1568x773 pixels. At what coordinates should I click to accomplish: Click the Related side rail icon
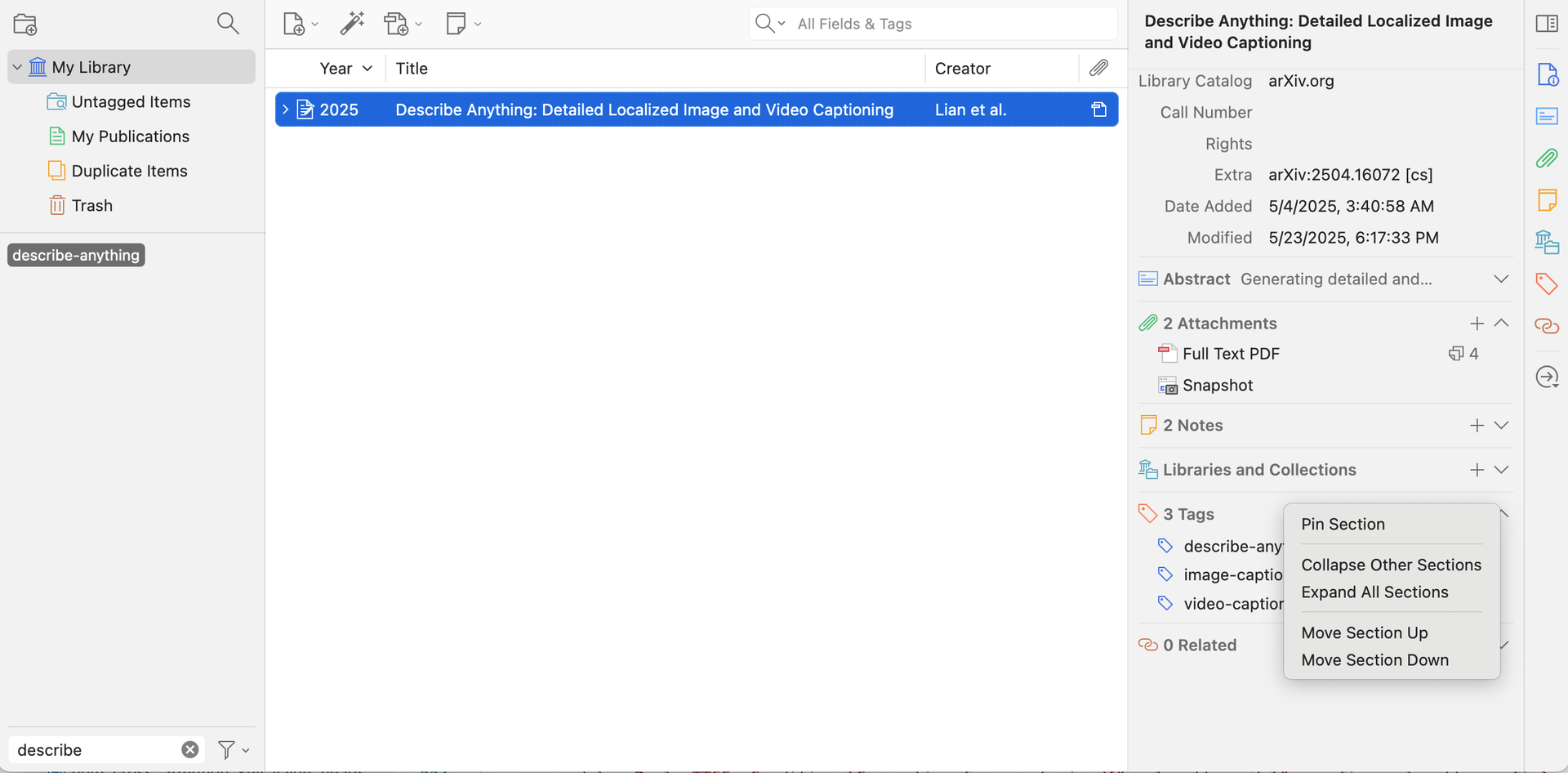click(x=1546, y=326)
